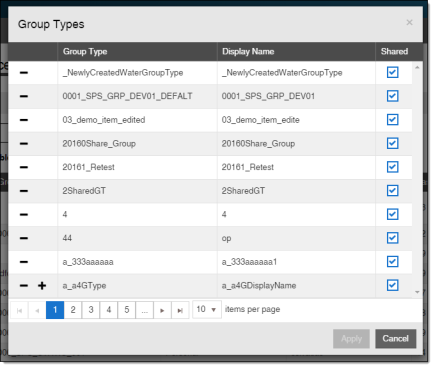This screenshot has height=367, width=433.
Task: Remove the a_333aaaaaa group type row
Action: tap(24, 262)
